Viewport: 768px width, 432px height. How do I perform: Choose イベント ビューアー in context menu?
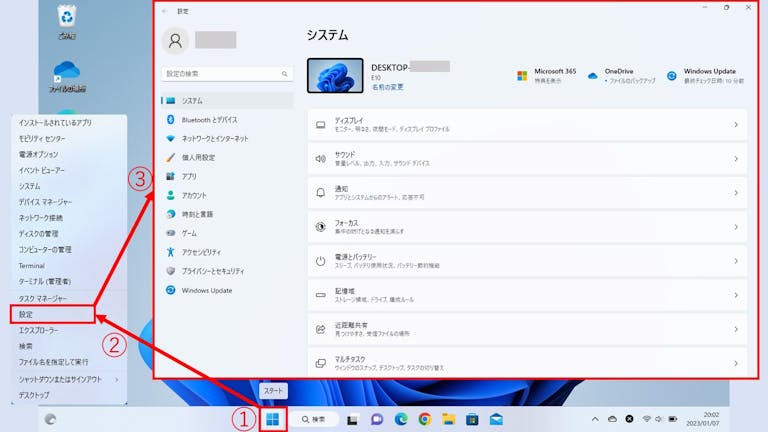[69, 170]
